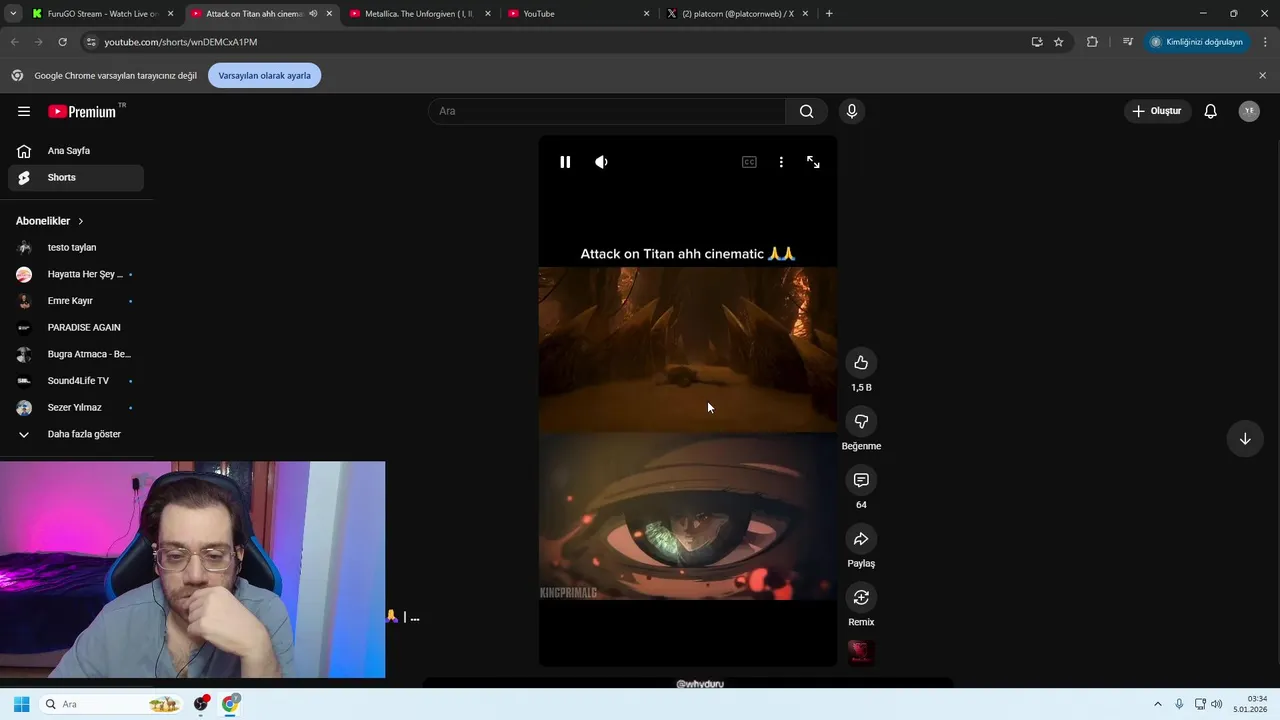This screenshot has width=1280, height=720.
Task: Open a new Chrome tab
Action: (x=829, y=14)
